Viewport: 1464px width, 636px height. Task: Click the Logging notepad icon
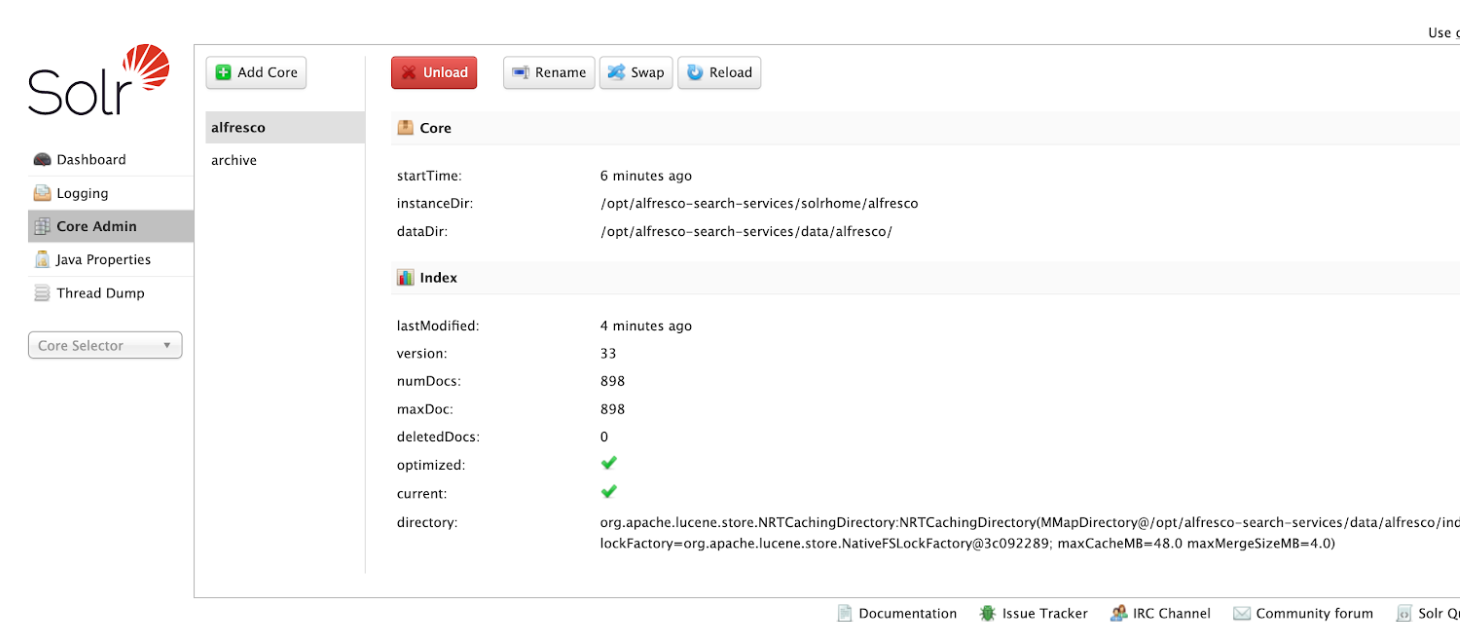[x=42, y=193]
